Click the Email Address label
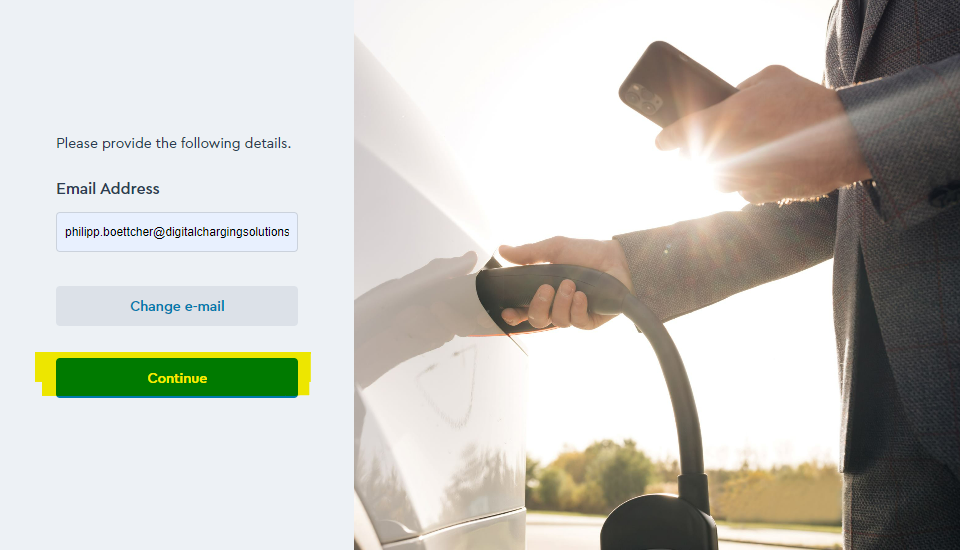960x550 pixels. [108, 189]
